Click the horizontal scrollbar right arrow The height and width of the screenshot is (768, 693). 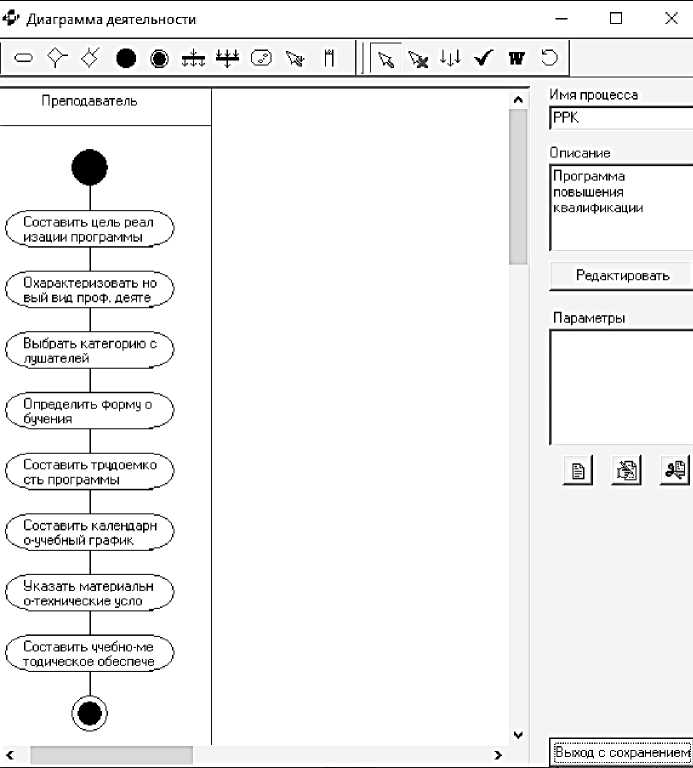pos(499,755)
